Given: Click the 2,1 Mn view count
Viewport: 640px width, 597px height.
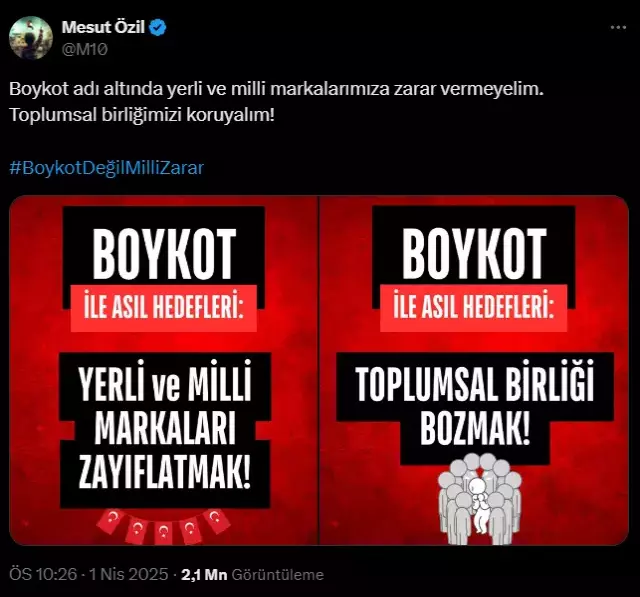Looking at the screenshot, I should tap(204, 574).
